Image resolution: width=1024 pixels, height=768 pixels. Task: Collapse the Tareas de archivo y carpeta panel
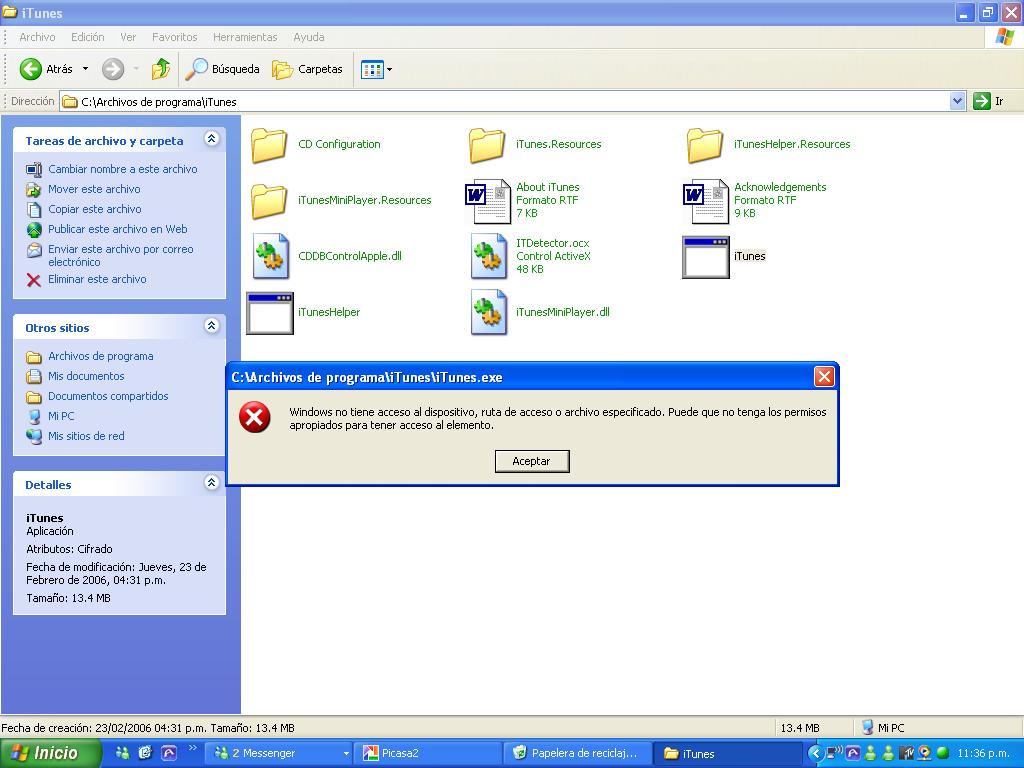211,140
